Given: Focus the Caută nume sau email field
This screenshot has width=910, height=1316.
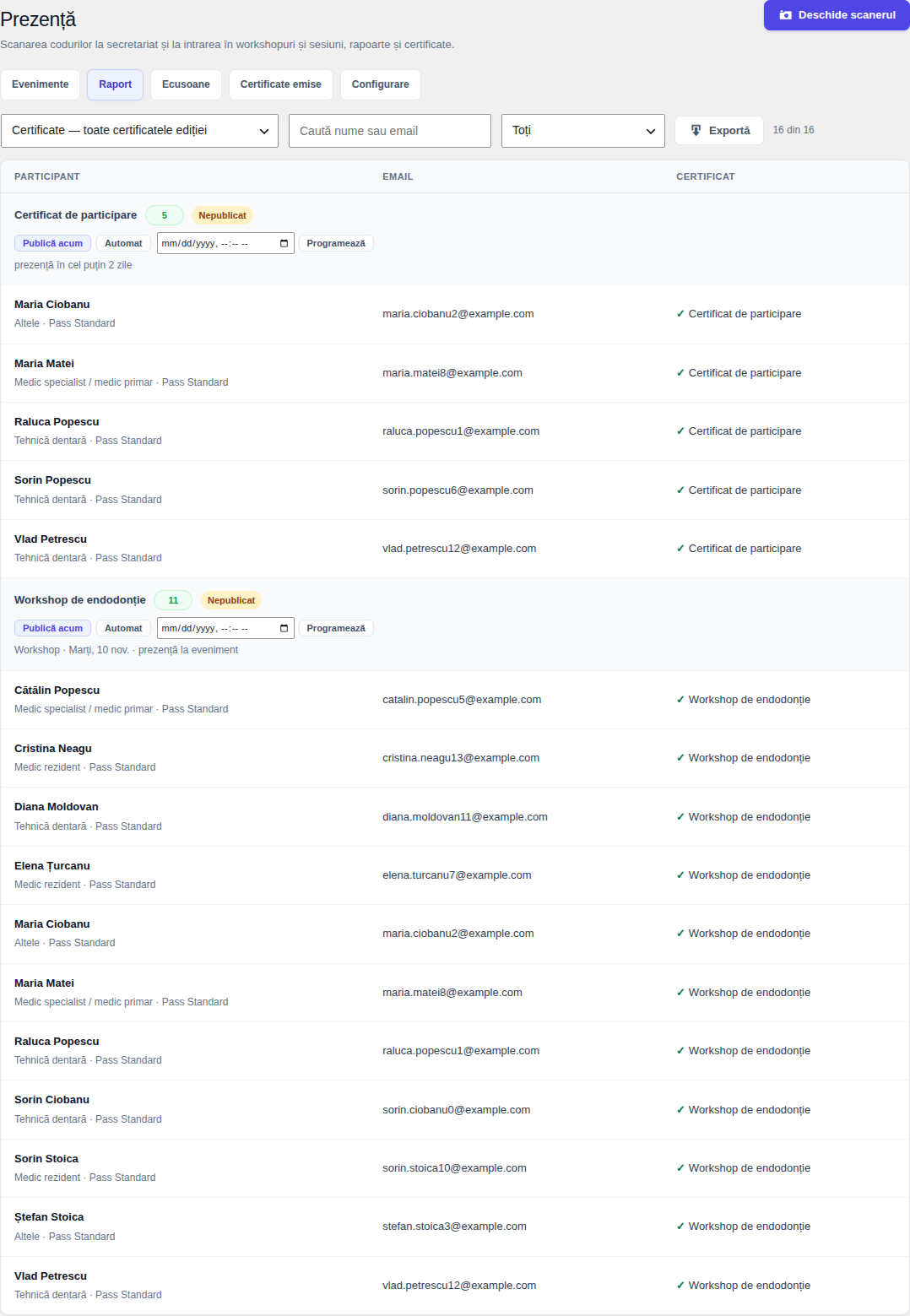Looking at the screenshot, I should tap(390, 131).
